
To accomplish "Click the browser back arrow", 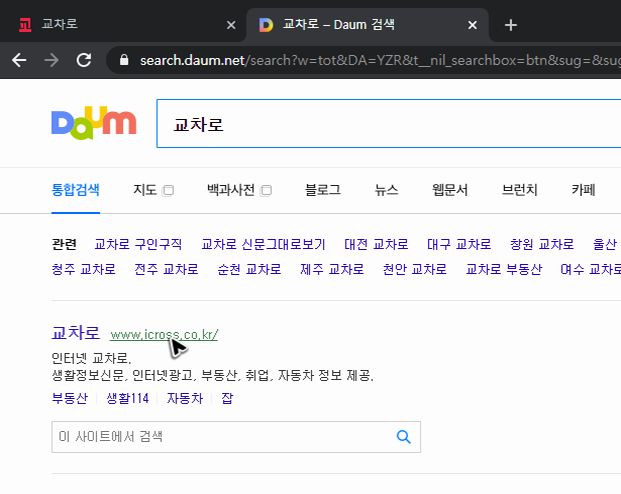I will [x=19, y=60].
